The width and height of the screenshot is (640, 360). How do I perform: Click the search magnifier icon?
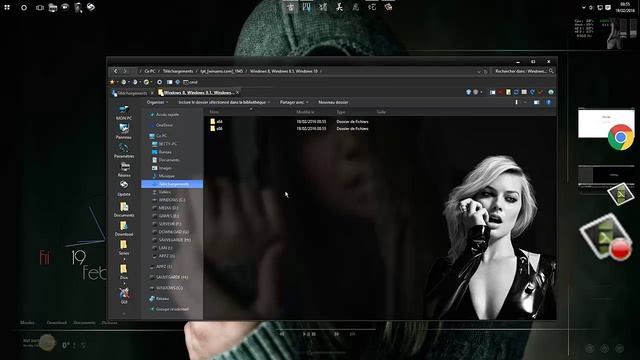tap(551, 71)
